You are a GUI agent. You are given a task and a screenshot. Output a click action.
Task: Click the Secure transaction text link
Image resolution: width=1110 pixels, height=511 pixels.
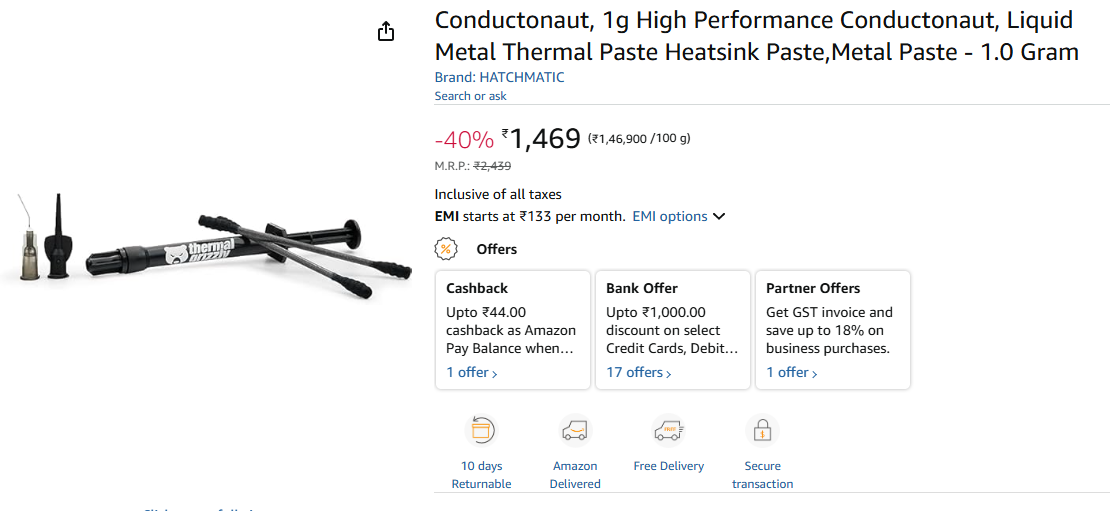[x=762, y=475]
